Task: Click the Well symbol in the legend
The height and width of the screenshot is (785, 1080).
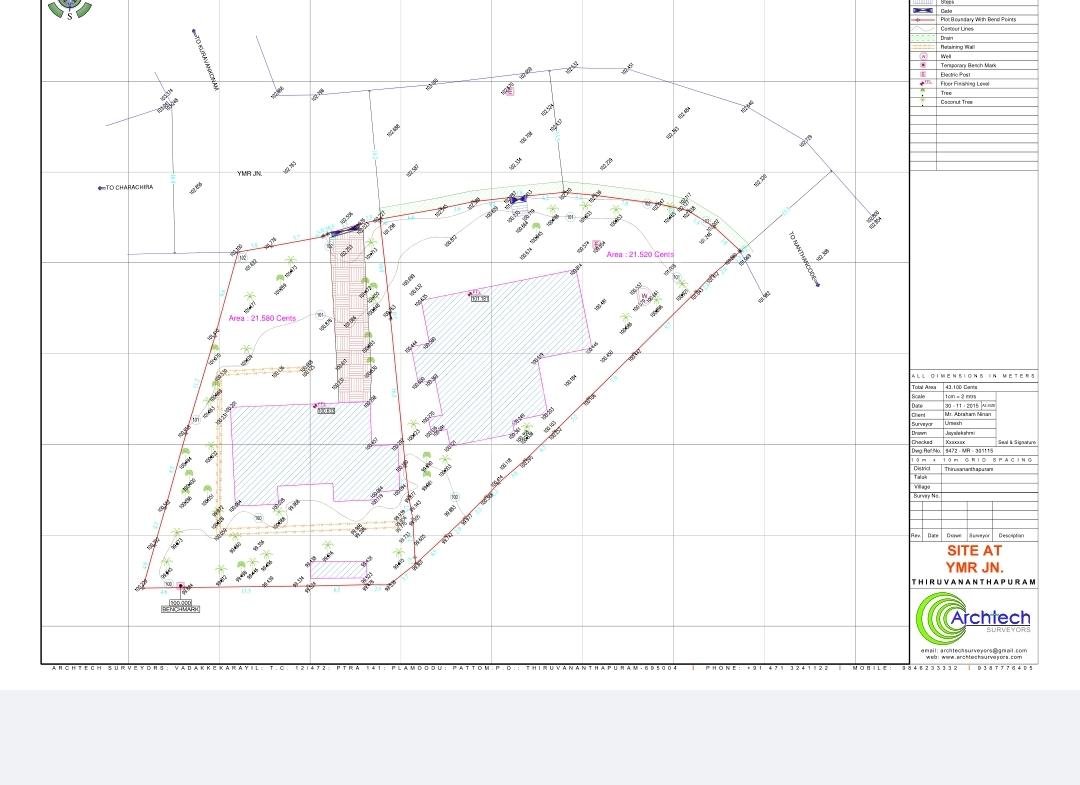Action: pos(923,56)
